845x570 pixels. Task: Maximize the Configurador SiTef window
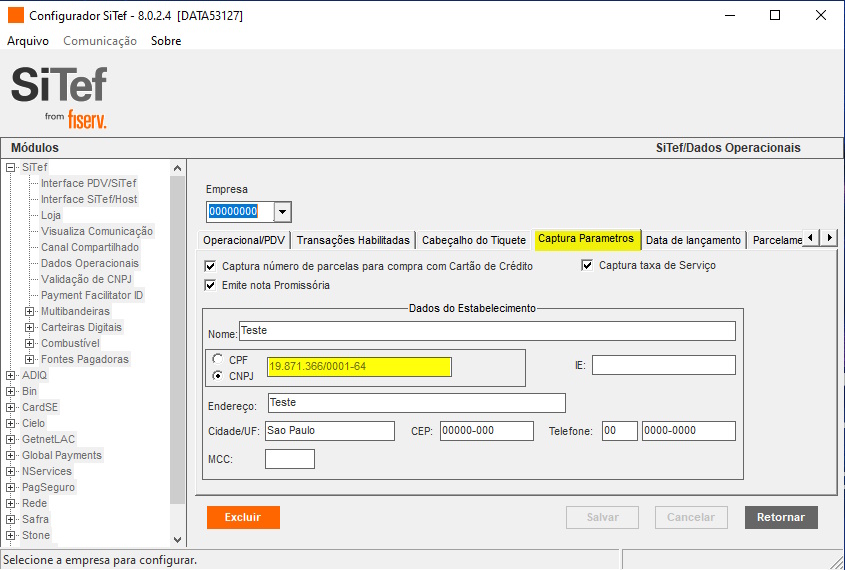pos(775,15)
